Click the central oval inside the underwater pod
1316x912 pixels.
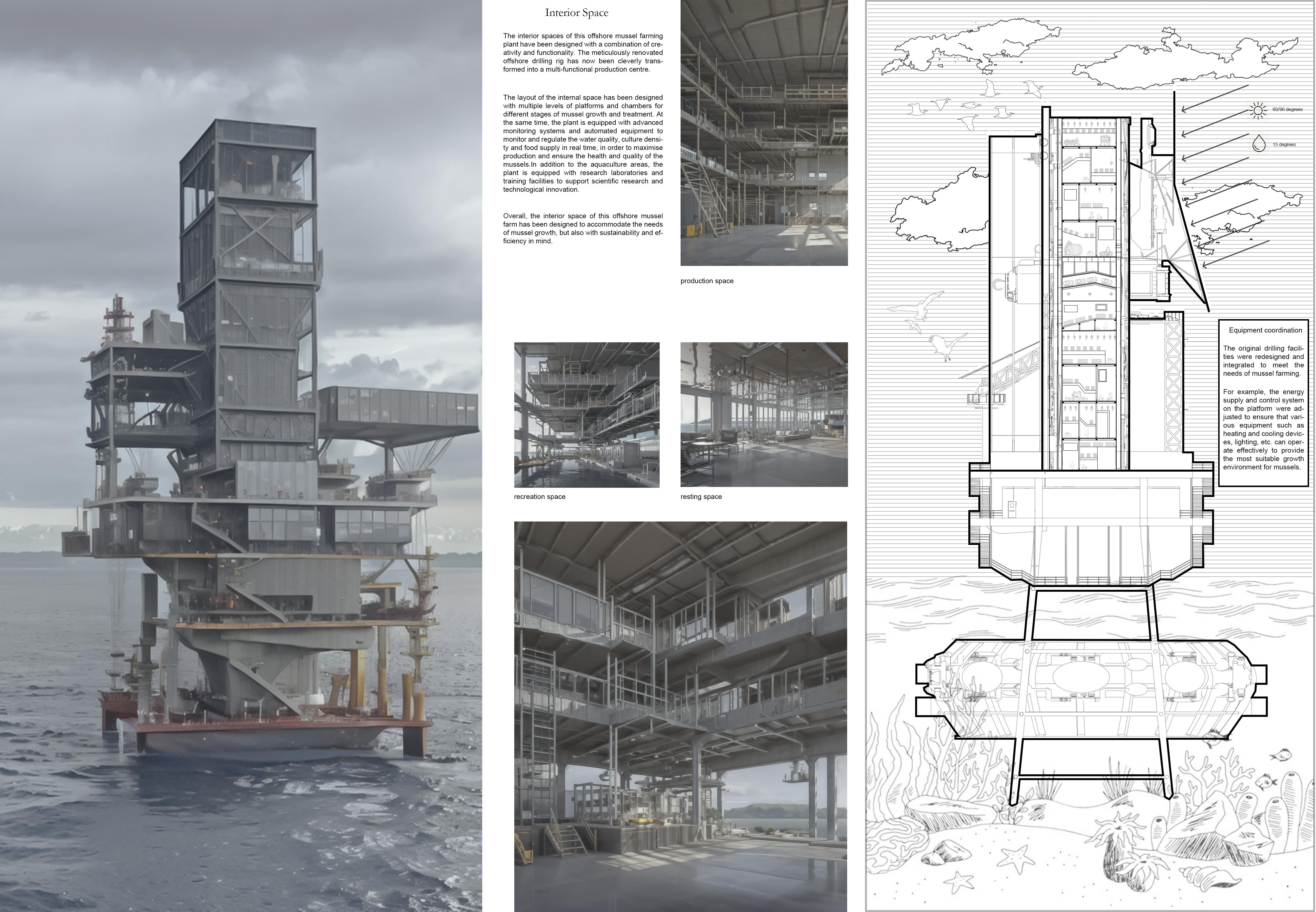tap(1081, 676)
